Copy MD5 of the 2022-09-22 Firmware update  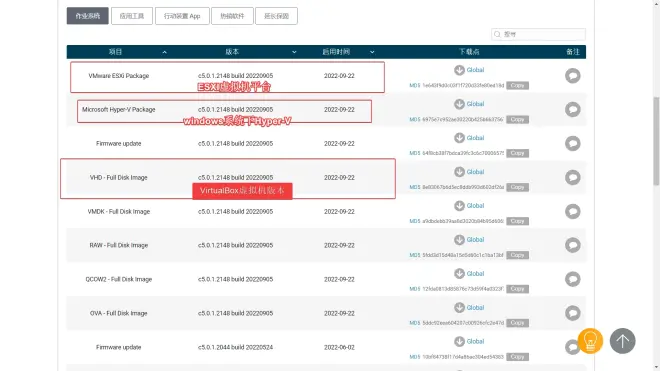click(517, 153)
